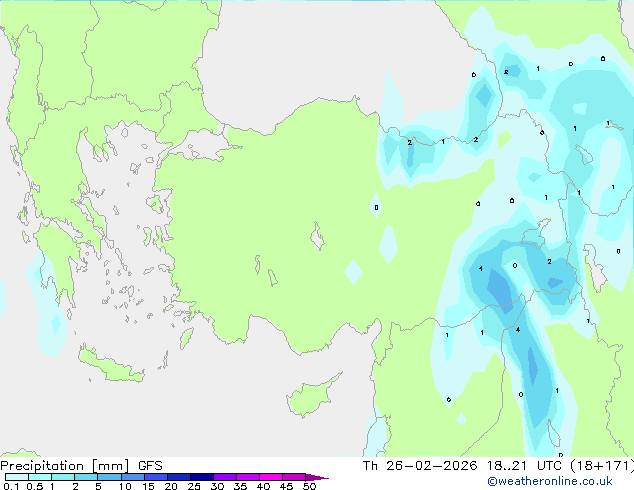Select the 10–15 mm legend swatch

[x=132, y=477]
